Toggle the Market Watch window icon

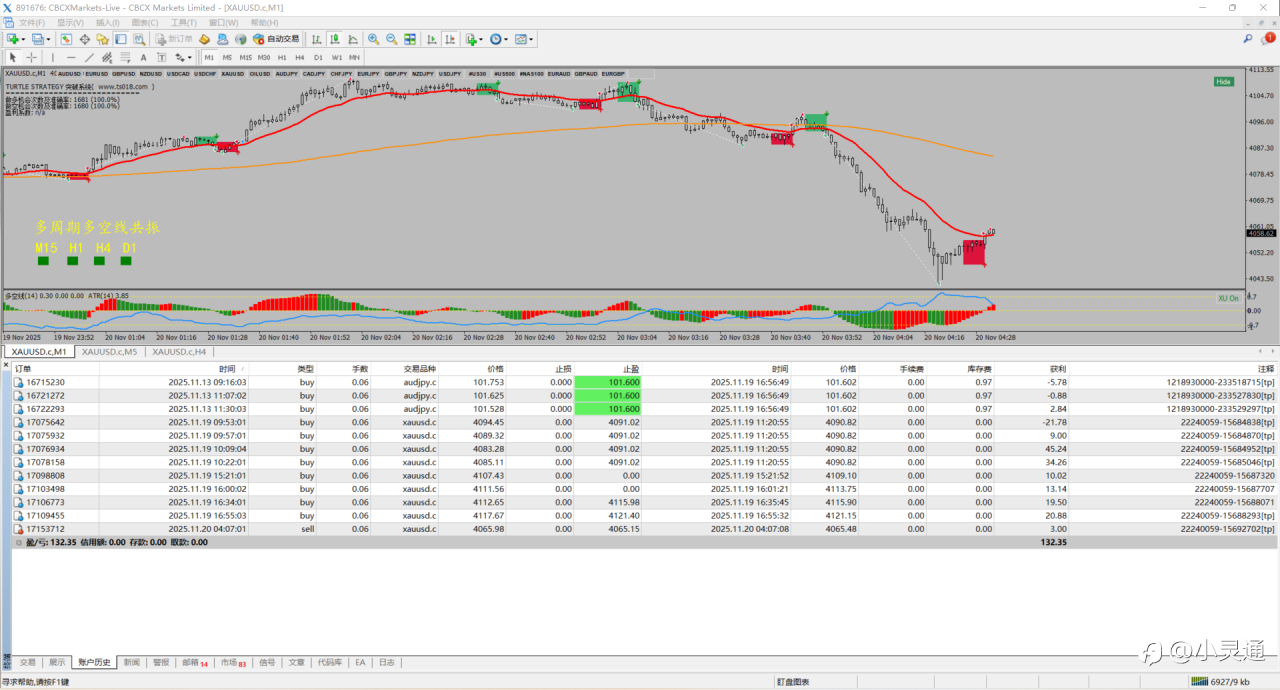[x=66, y=39]
